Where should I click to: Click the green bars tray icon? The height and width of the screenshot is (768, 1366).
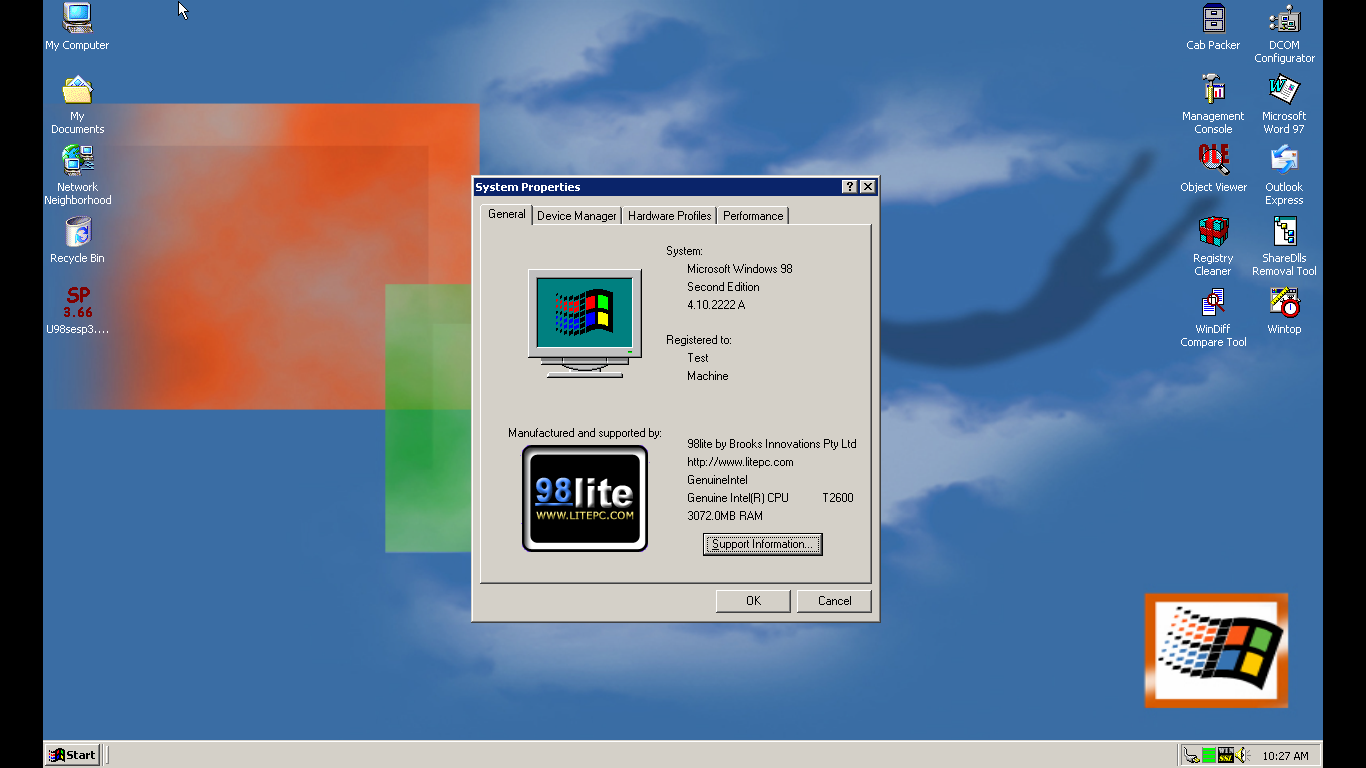coord(1209,755)
